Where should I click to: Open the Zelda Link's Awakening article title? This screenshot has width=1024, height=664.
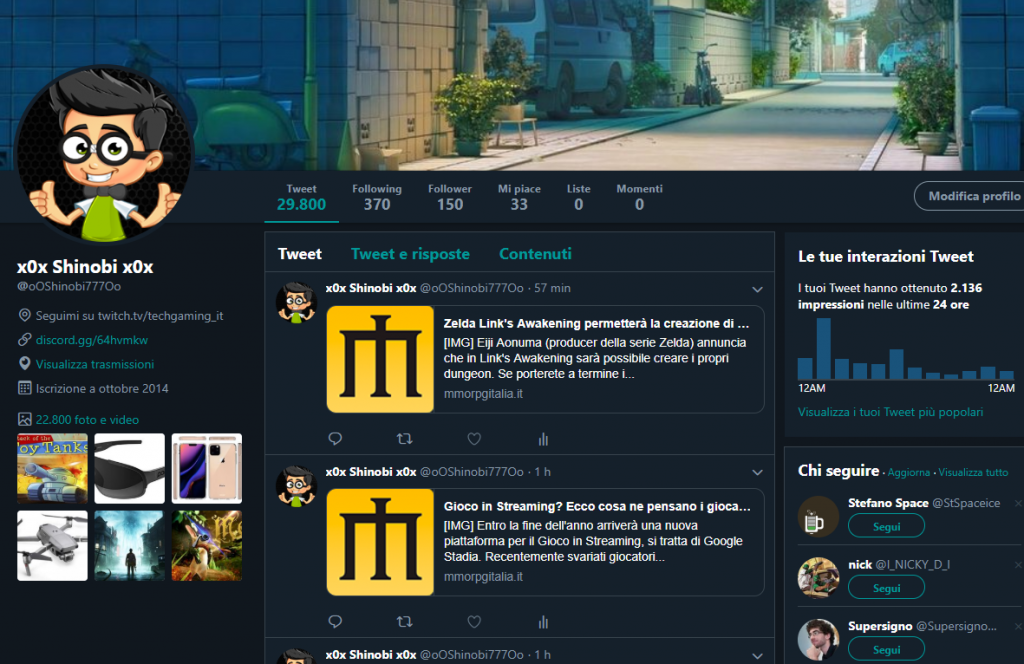coord(596,323)
